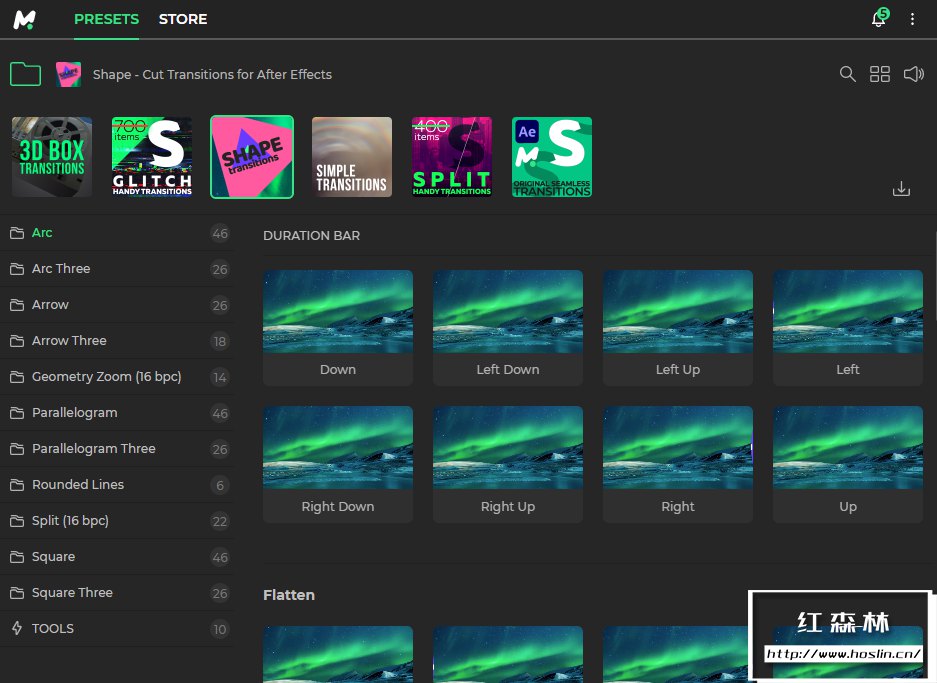This screenshot has width=937, height=683.
Task: Open the Square category
Action: (x=117, y=557)
